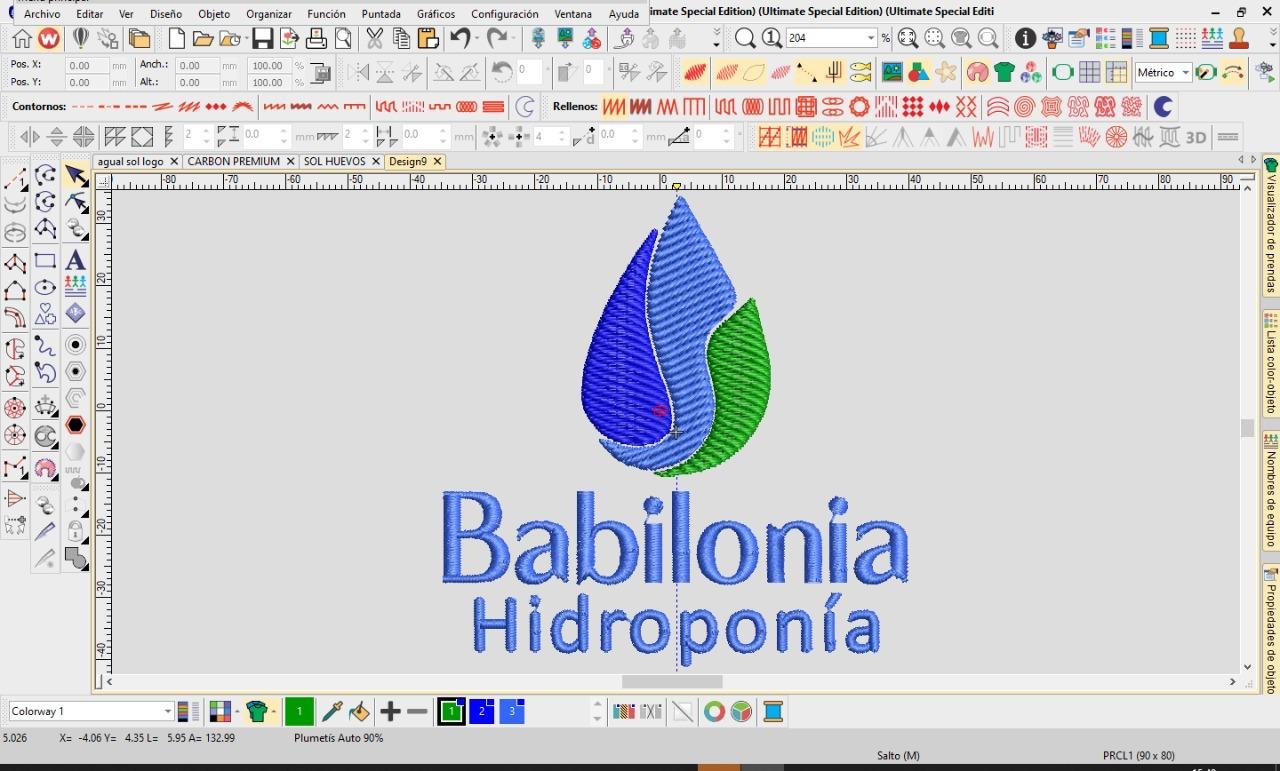Click the Save design icon
Screen dimensions: 1280x771
click(x=262, y=39)
